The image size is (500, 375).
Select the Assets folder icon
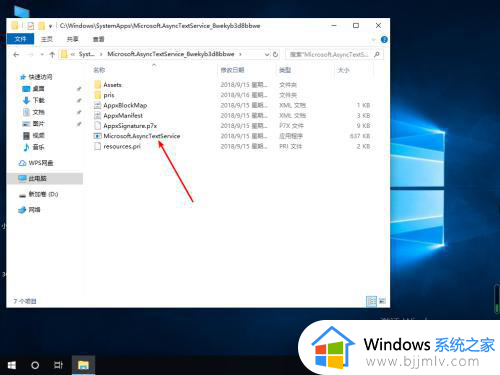97,84
